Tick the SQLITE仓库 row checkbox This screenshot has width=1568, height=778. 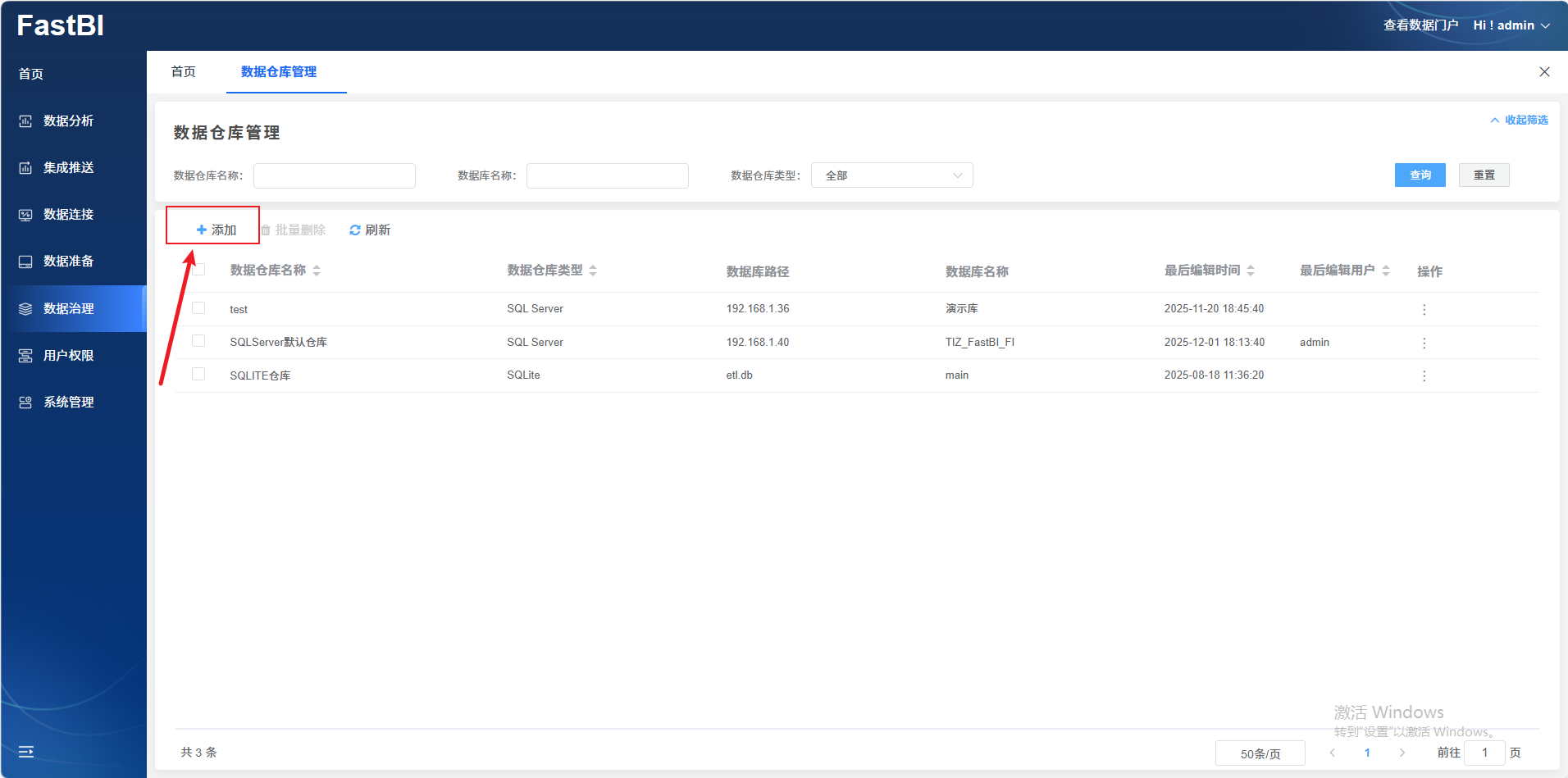point(198,375)
